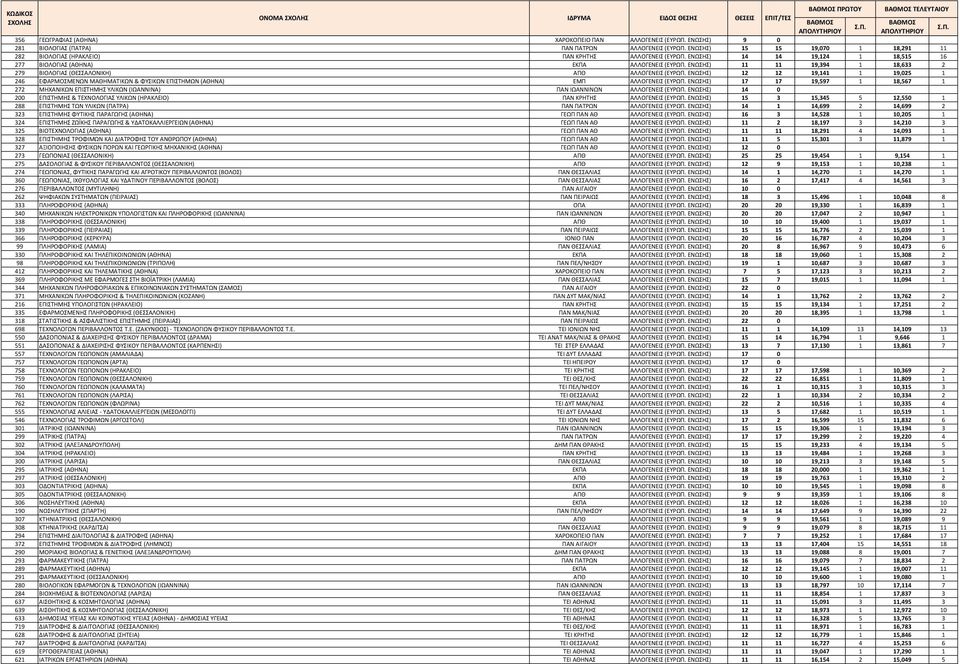
Task: Click school code '246' cell
Action: (19, 81)
